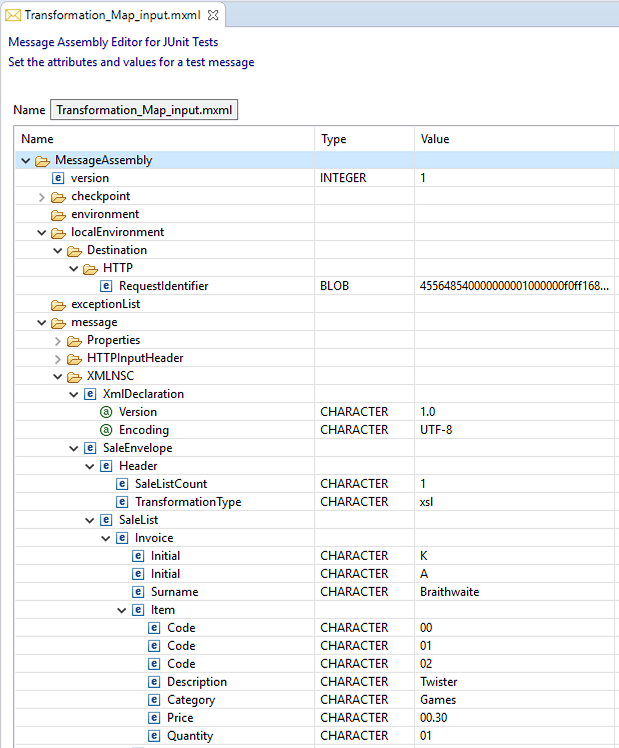Click the envelope icon on the editor tab
619x748 pixels.
click(13, 15)
